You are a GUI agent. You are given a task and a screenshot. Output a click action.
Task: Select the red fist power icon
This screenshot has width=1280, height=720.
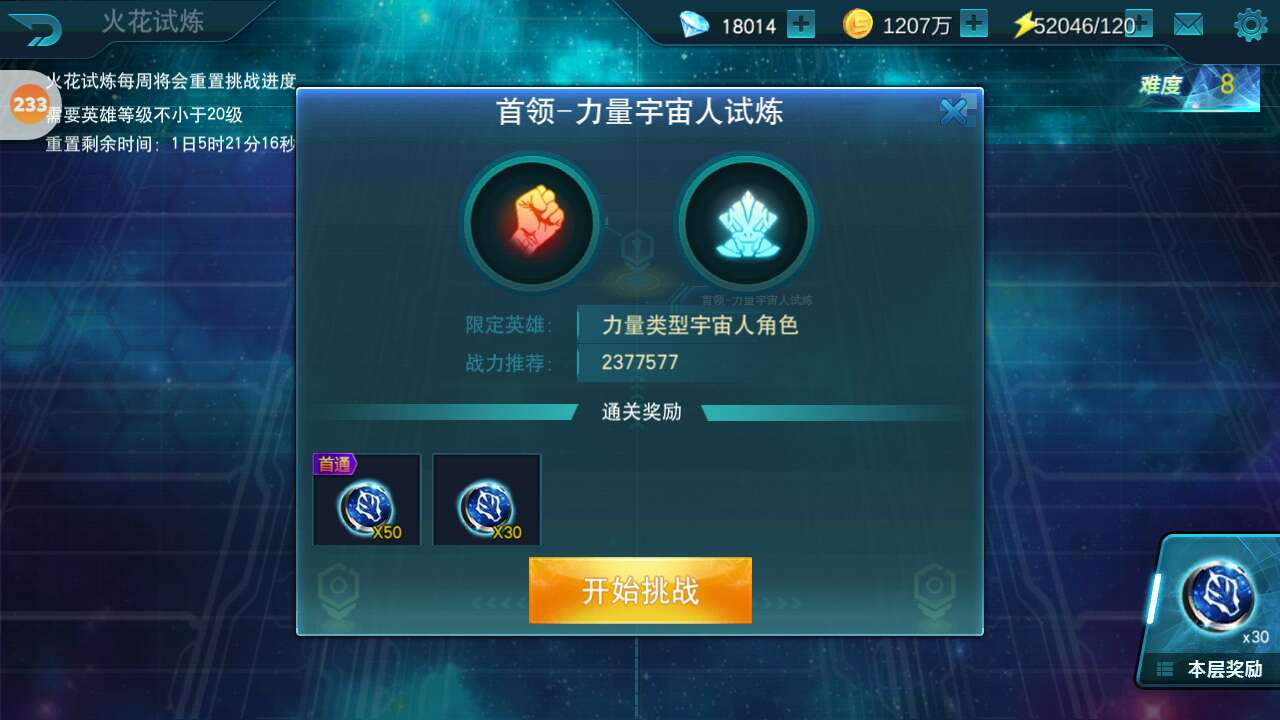532,222
